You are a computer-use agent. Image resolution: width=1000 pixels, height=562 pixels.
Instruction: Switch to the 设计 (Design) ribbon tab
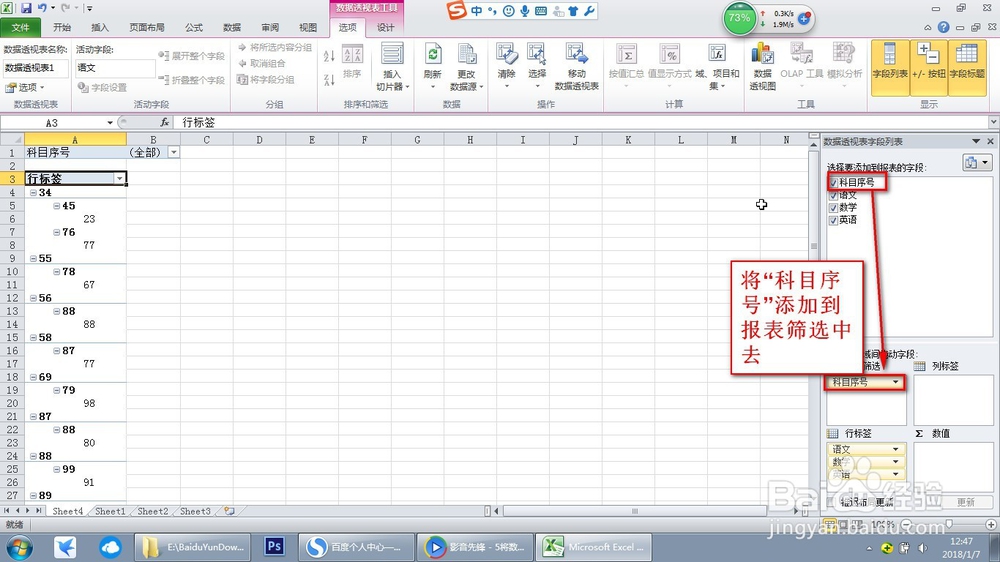pos(385,27)
